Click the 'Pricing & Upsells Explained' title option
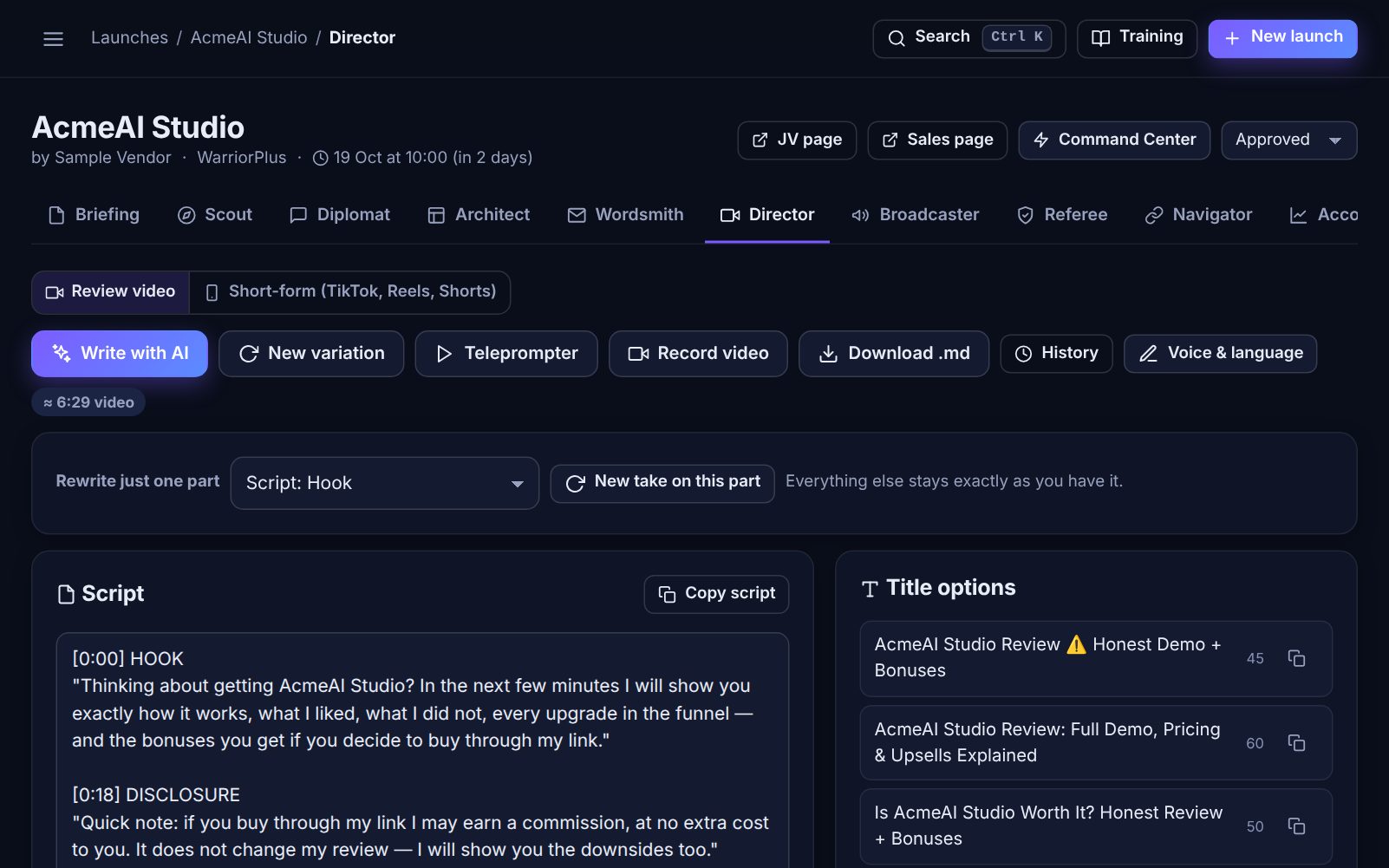Viewport: 1389px width, 868px height. [1096, 743]
